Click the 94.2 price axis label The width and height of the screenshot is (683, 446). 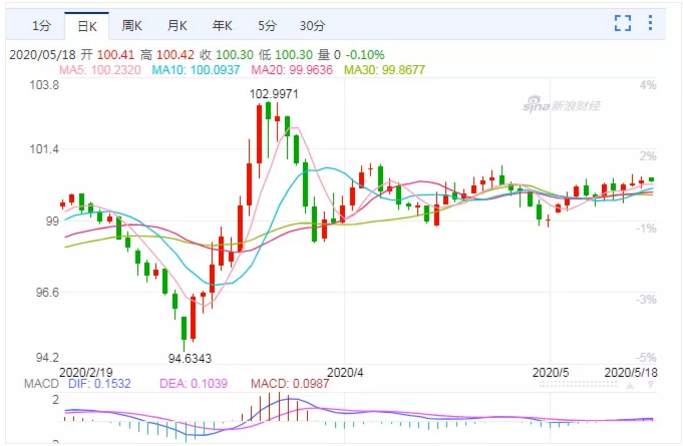[x=47, y=358]
